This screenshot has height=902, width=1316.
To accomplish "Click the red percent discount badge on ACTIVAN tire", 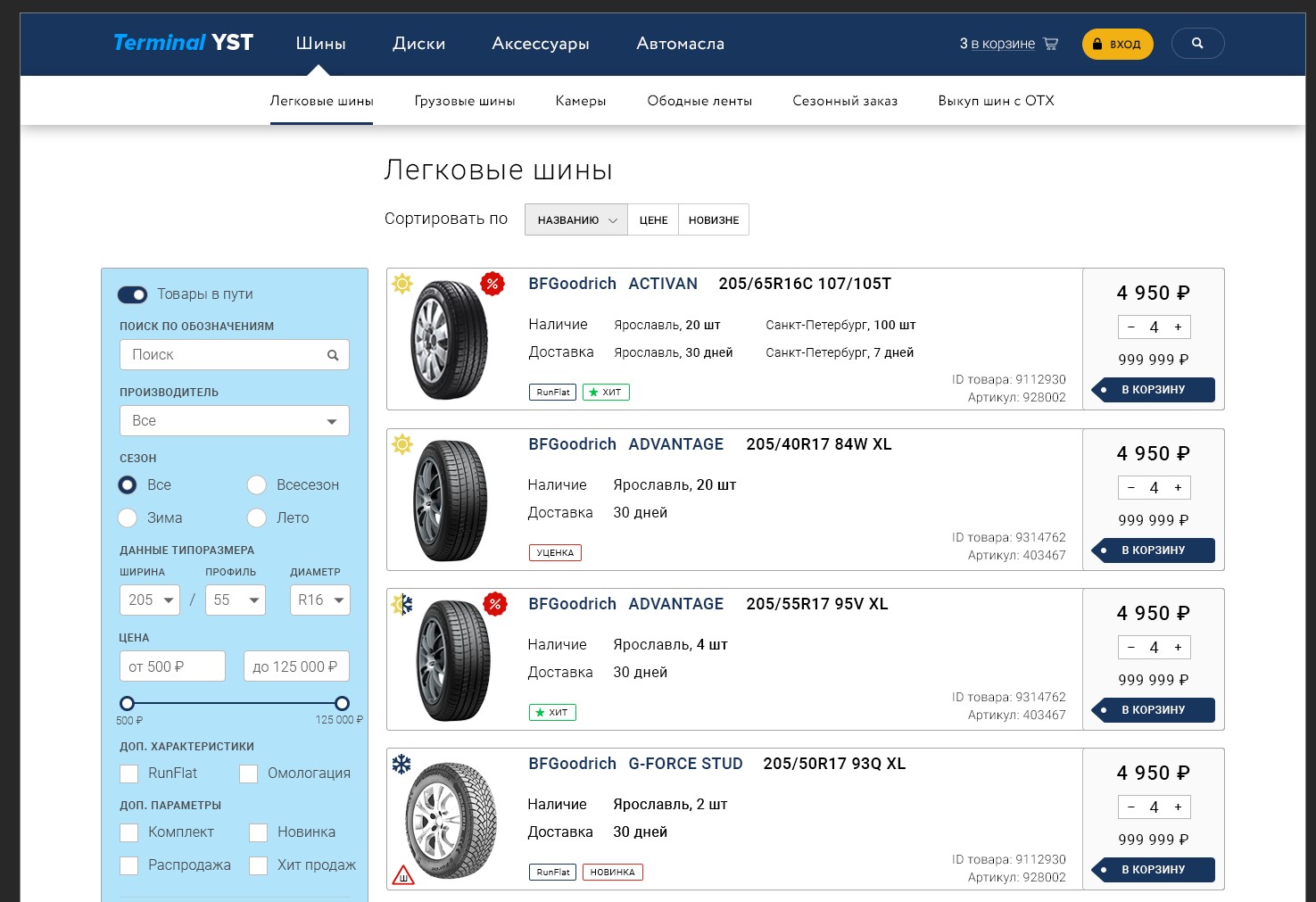I will coord(492,284).
